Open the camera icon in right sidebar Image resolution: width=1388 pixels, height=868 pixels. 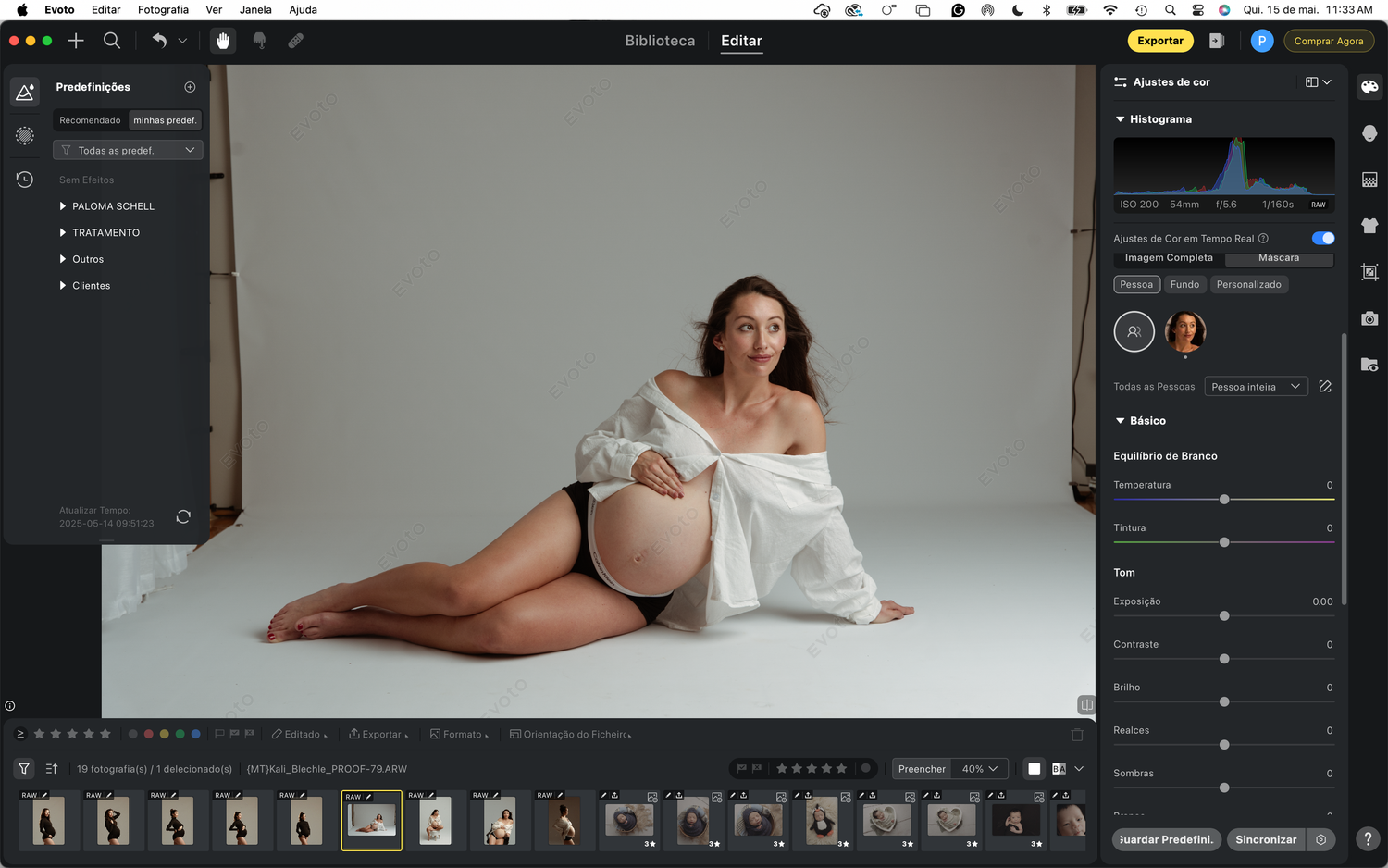(x=1369, y=318)
